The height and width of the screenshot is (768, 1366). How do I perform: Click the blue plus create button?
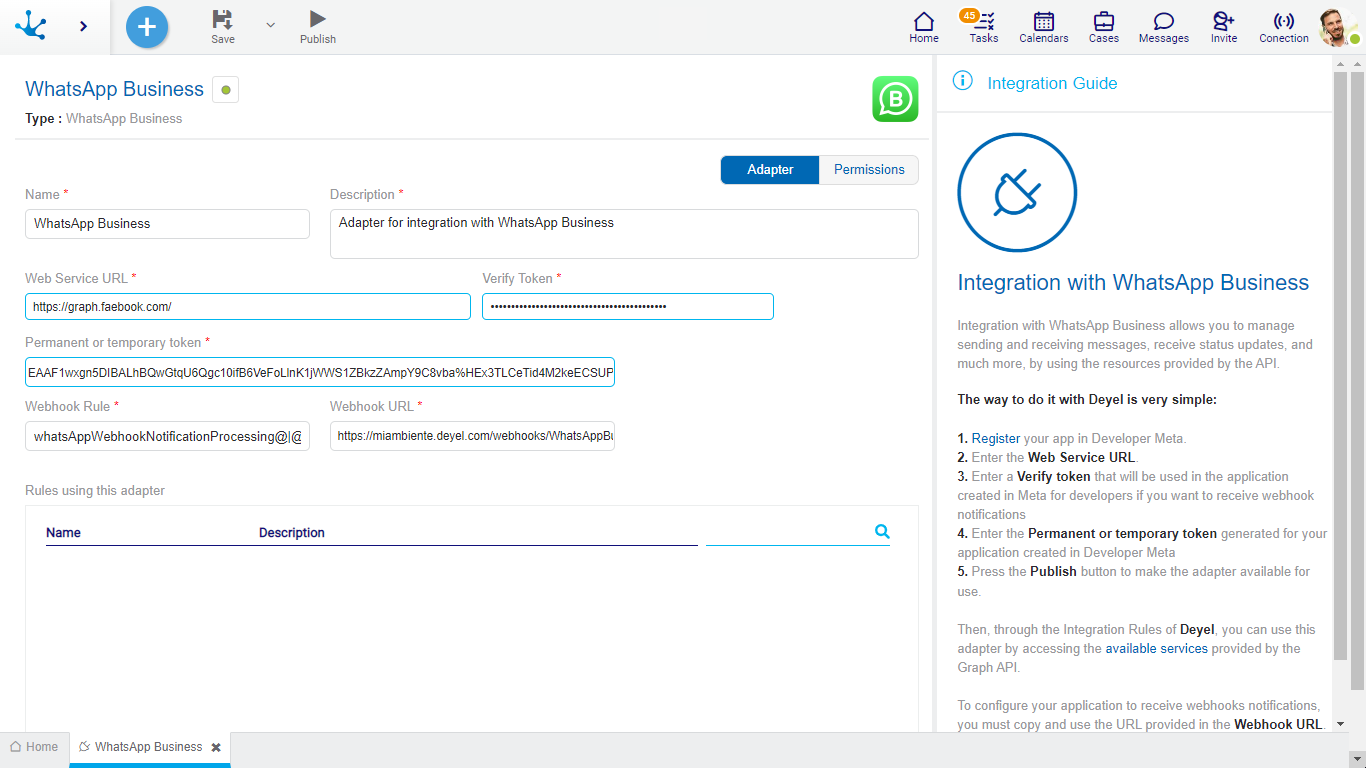(147, 27)
